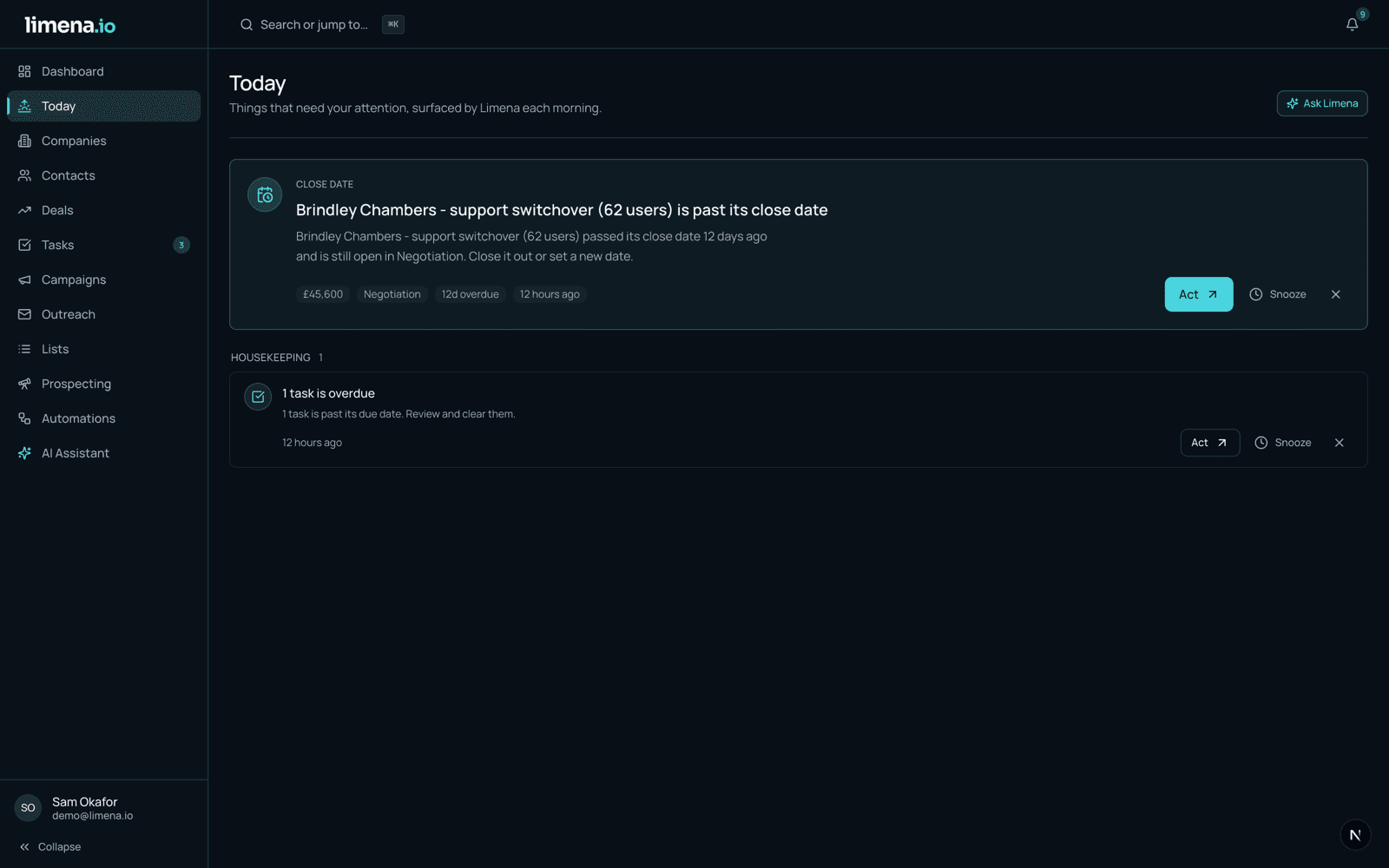Click the Ask Limena button

click(1322, 103)
